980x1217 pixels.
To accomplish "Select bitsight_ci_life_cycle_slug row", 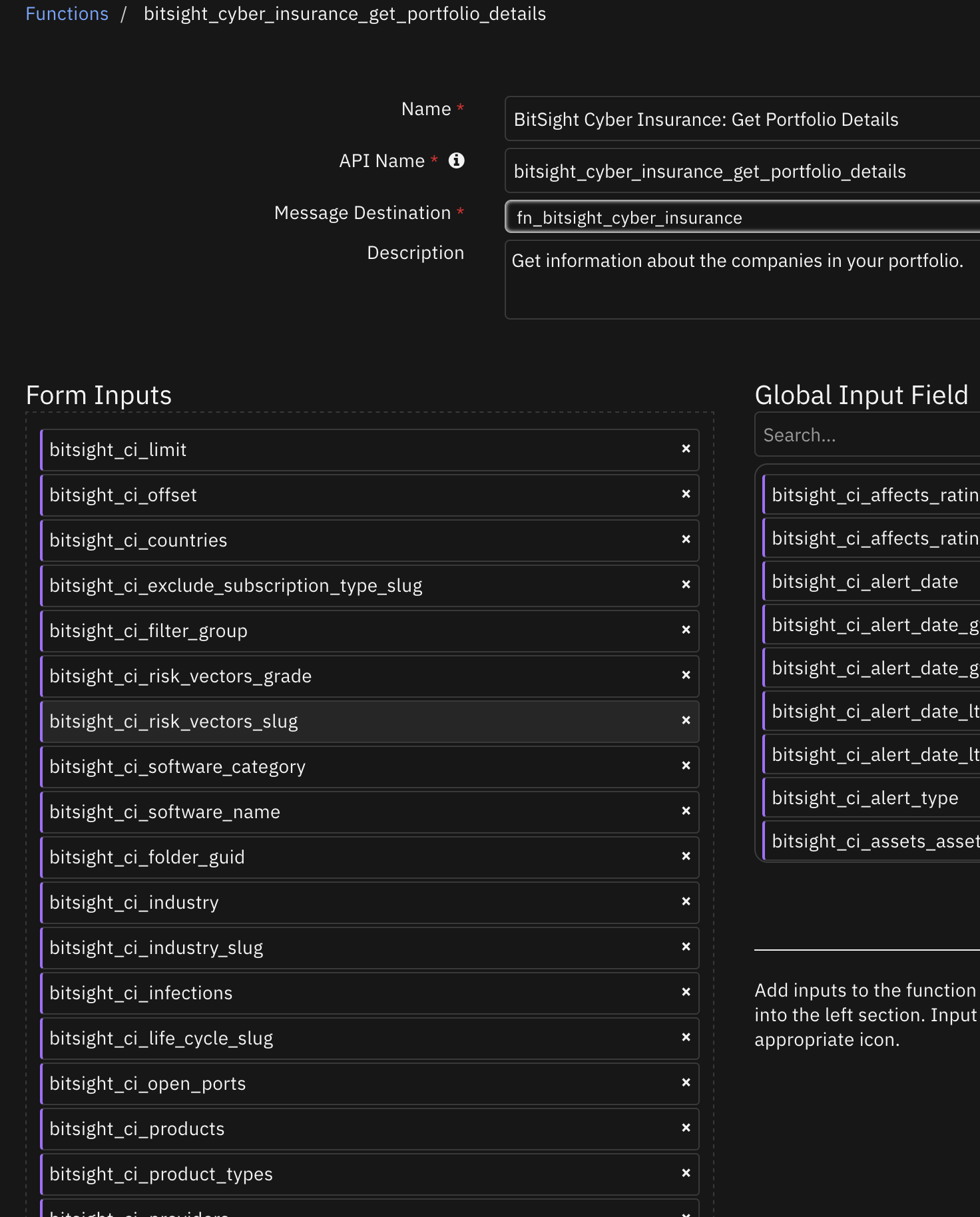I will click(369, 1039).
